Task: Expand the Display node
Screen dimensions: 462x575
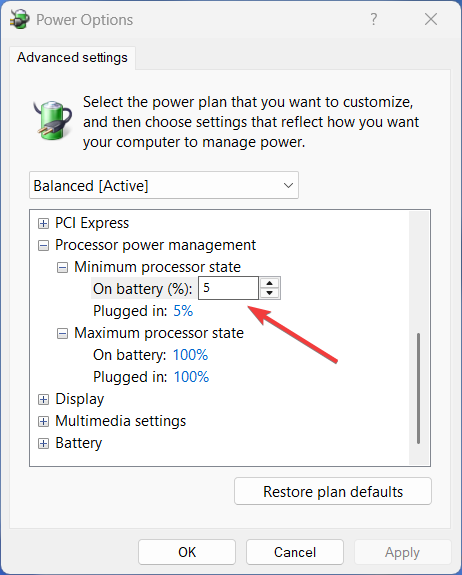Action: [x=43, y=399]
